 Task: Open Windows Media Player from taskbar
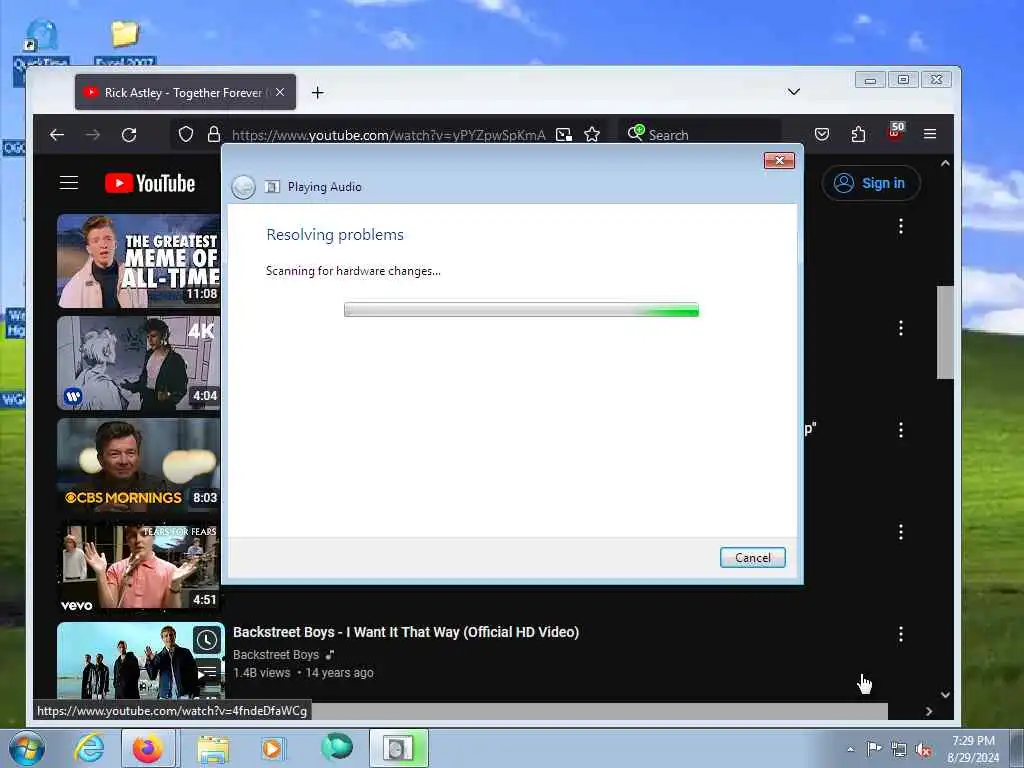[x=272, y=748]
